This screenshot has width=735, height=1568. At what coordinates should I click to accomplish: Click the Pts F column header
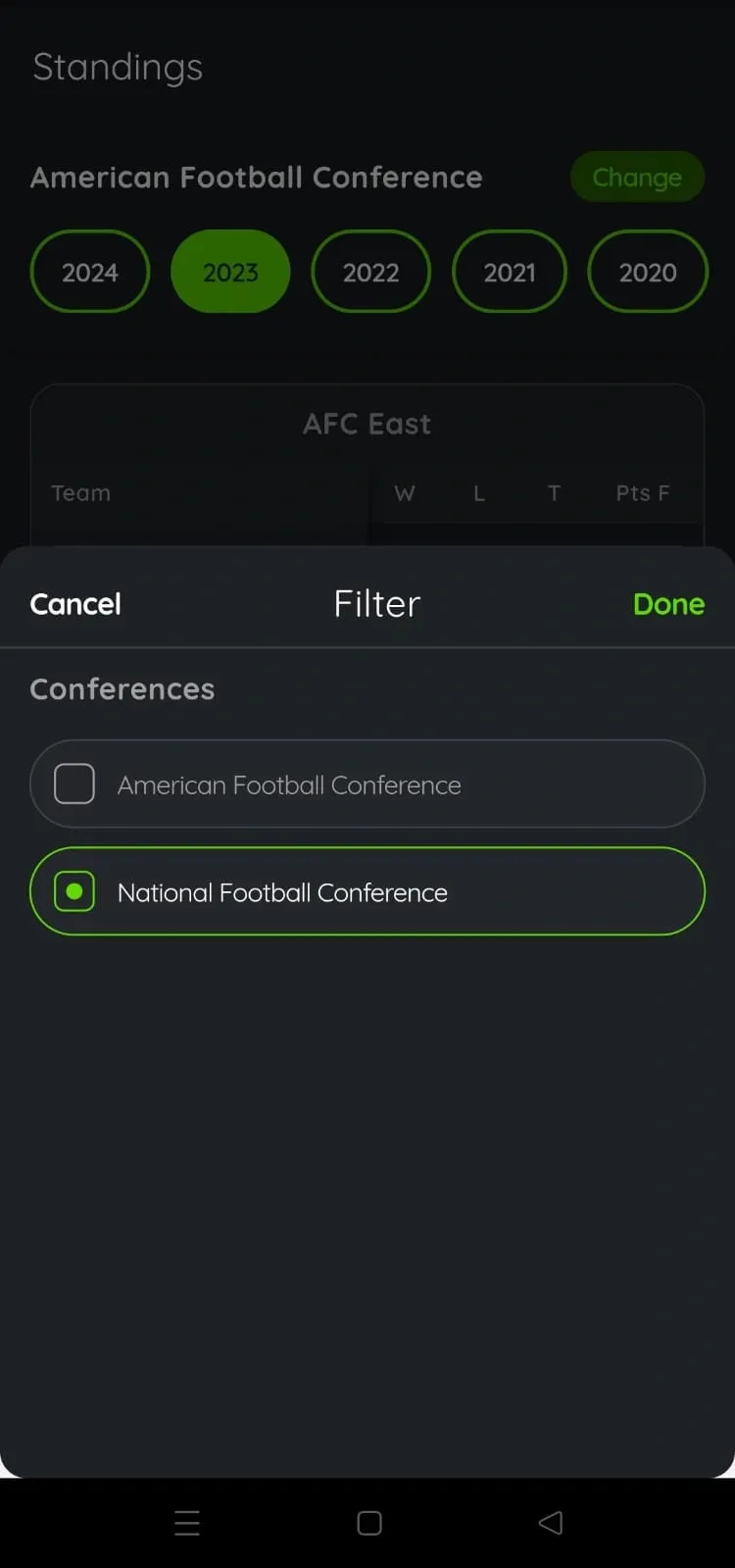(642, 493)
